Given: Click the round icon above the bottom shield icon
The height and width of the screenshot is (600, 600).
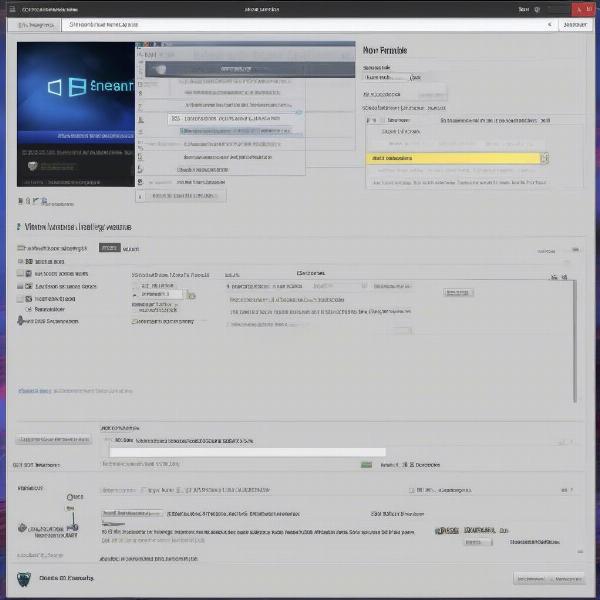Looking at the screenshot, I should click(22, 528).
